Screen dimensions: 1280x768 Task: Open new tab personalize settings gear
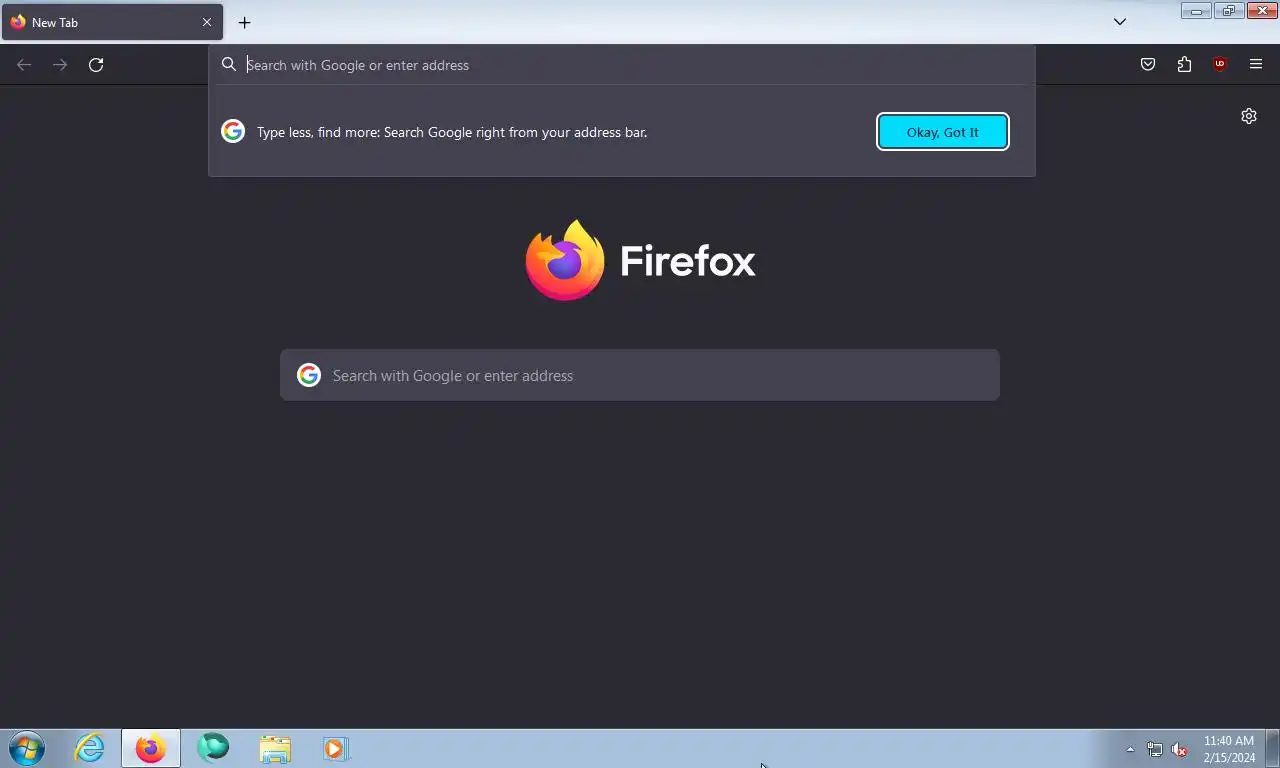[x=1249, y=116]
